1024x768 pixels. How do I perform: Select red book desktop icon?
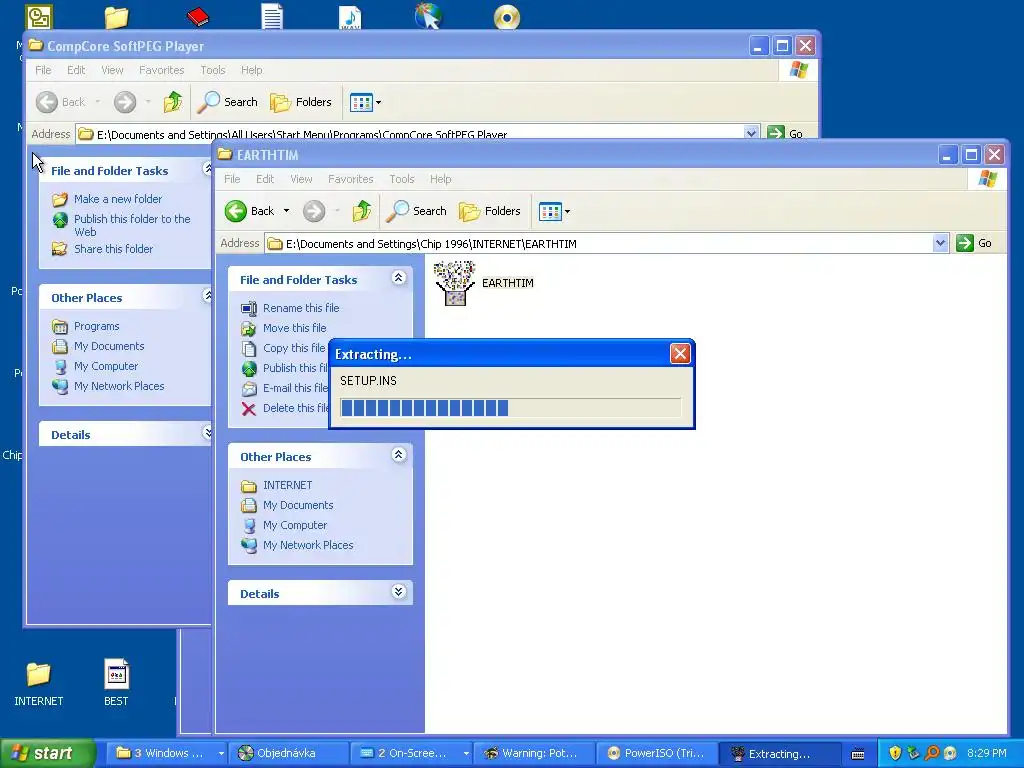tap(197, 16)
